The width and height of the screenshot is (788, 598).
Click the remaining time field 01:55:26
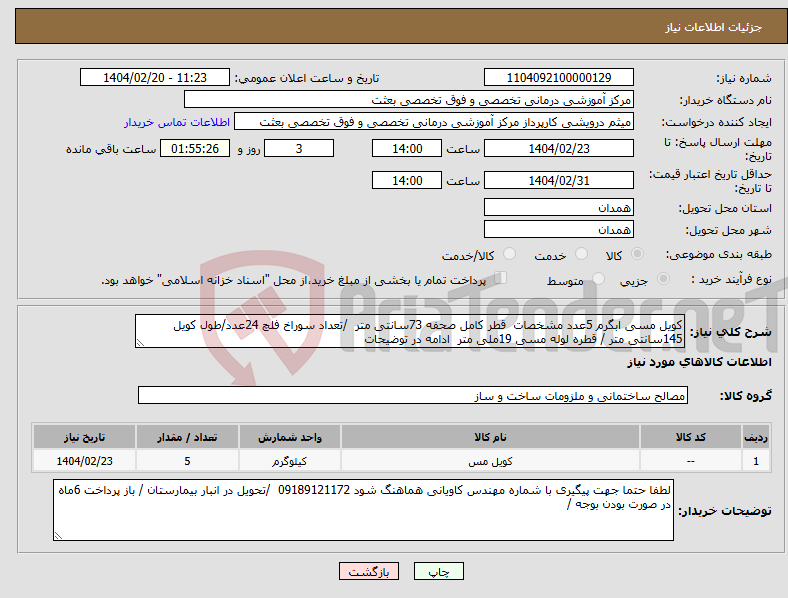(195, 148)
